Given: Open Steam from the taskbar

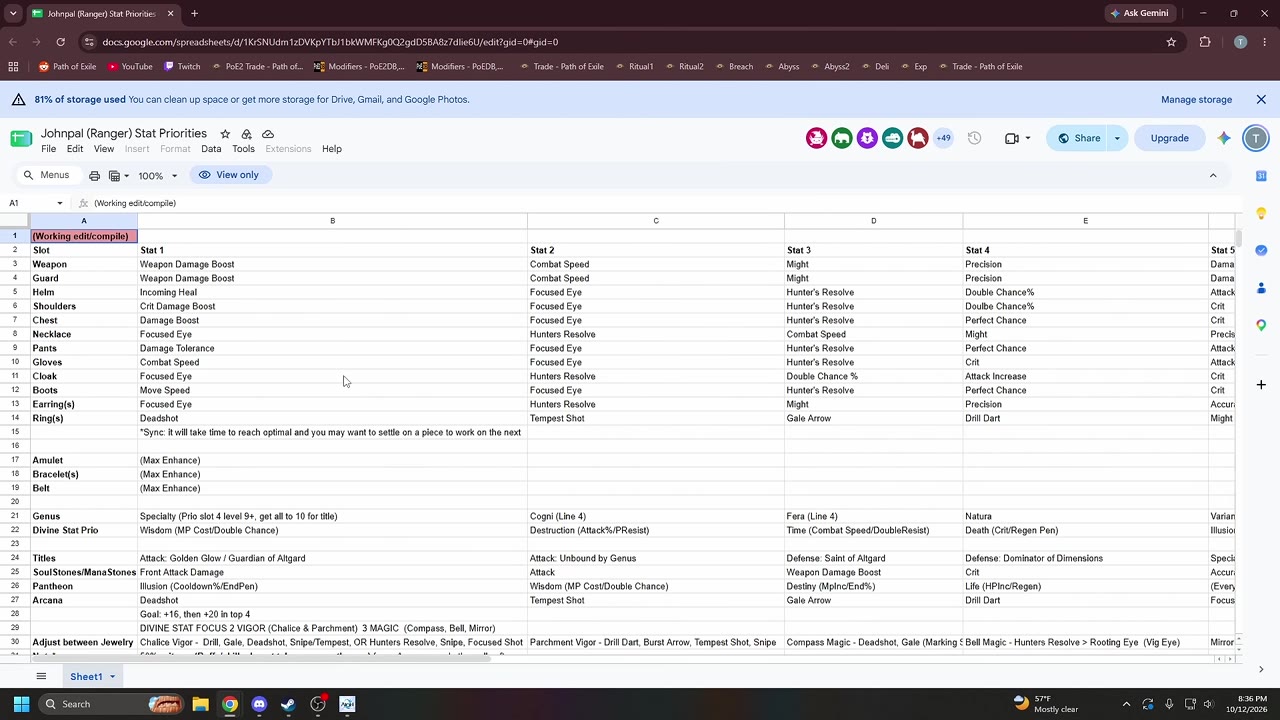Looking at the screenshot, I should (288, 704).
